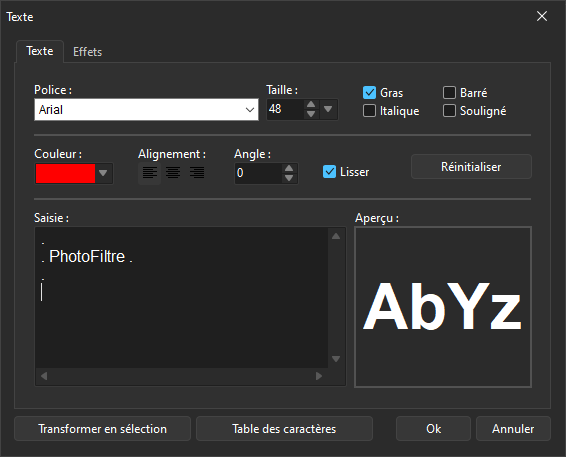Click inside the Saisie text area
Image resolution: width=566 pixels, height=457 pixels.
[x=182, y=297]
